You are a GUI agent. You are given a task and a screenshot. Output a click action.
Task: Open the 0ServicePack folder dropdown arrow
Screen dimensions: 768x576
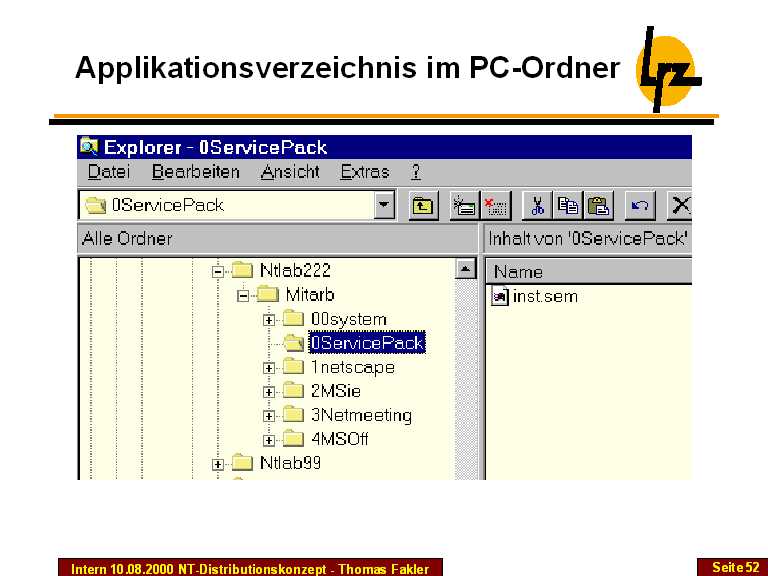click(384, 206)
